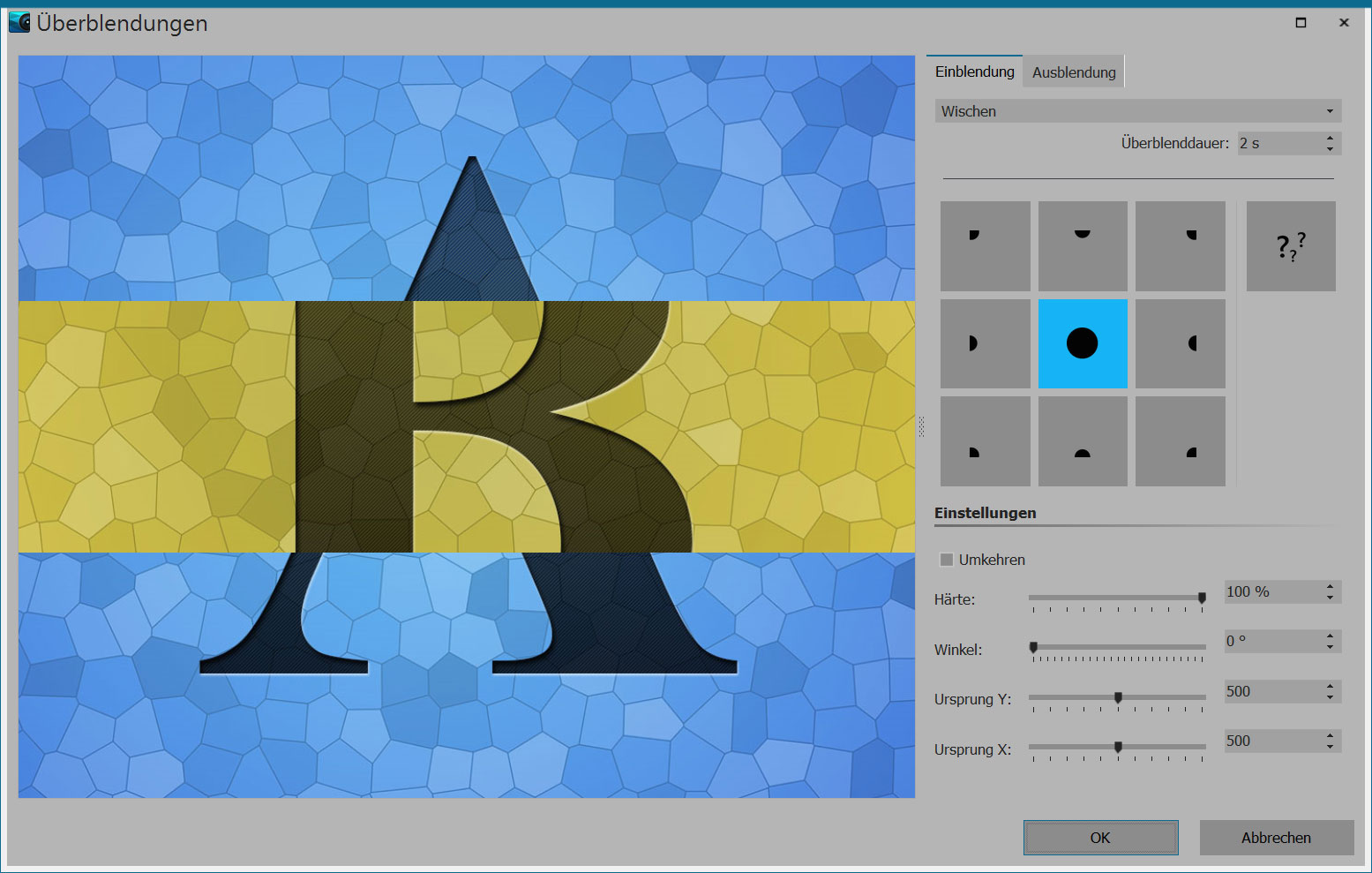The height and width of the screenshot is (873, 1372).
Task: Increase Überblenddauer with the up arrow
Action: pyautogui.click(x=1330, y=138)
